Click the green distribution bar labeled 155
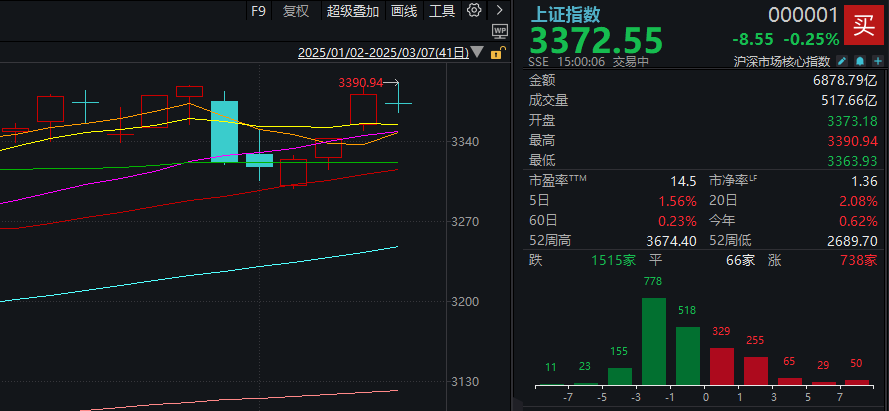This screenshot has width=889, height=411. (x=620, y=376)
